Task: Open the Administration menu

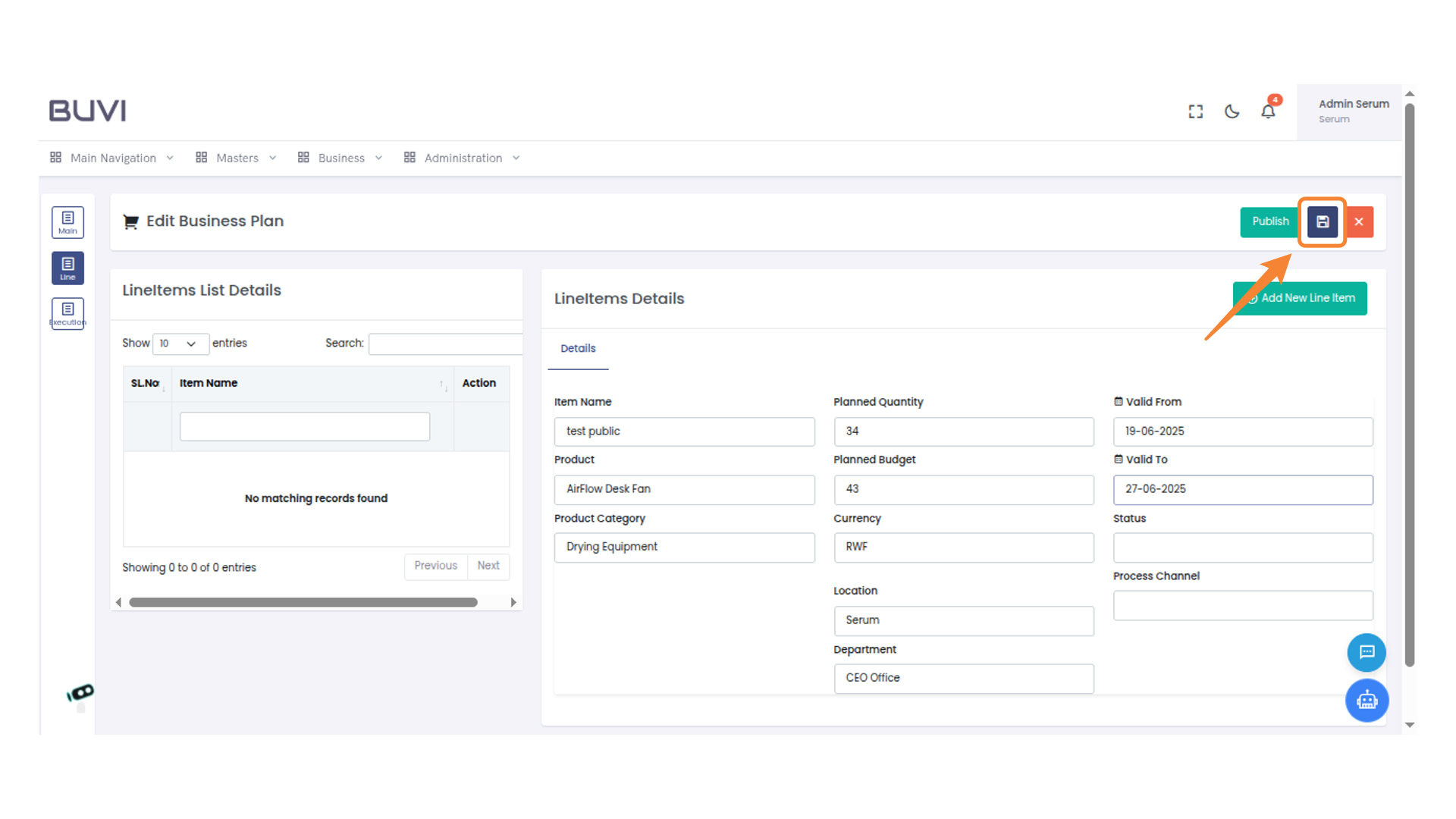Action: (462, 158)
